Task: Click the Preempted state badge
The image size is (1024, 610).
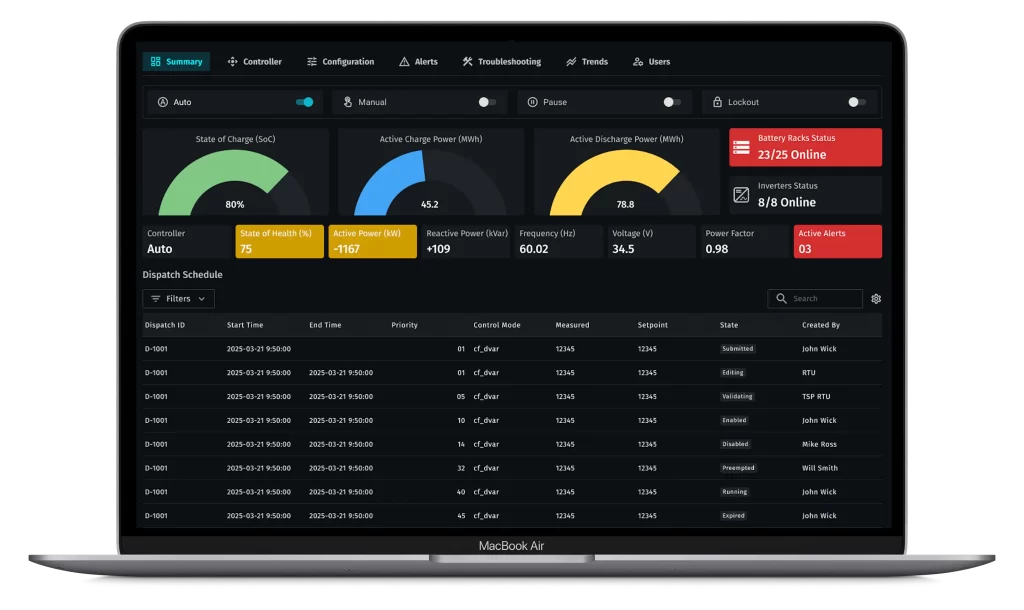Action: [739, 468]
